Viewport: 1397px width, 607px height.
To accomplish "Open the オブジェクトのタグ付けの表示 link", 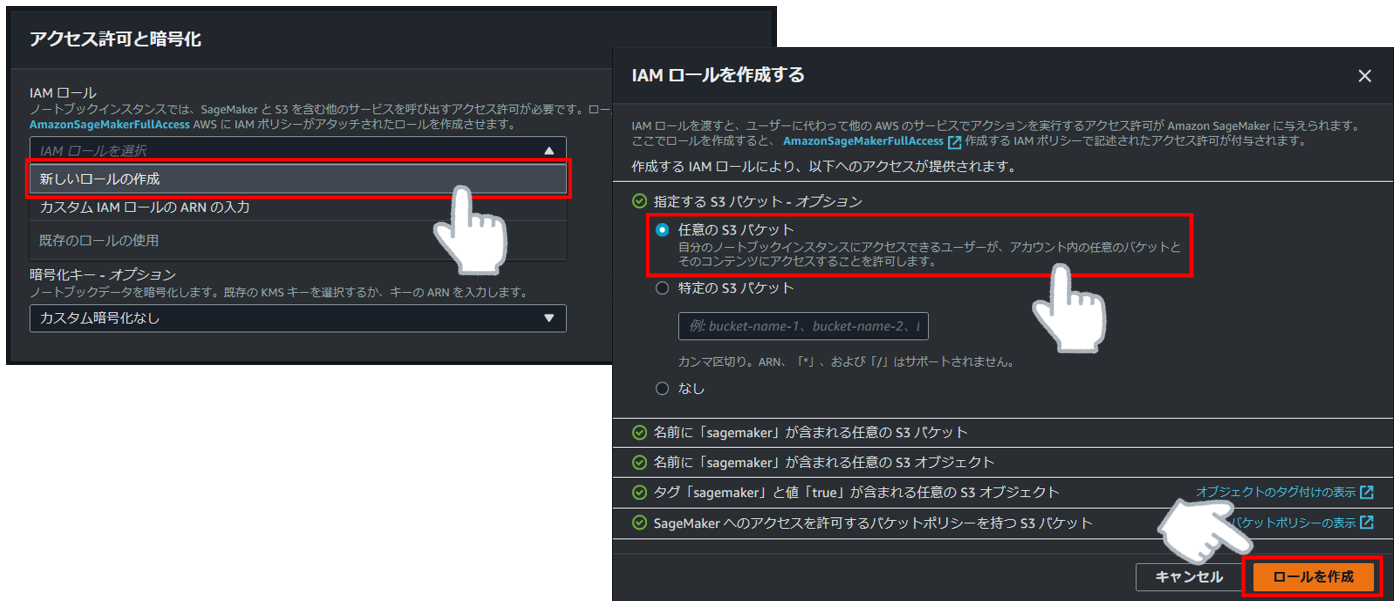I will point(1280,491).
